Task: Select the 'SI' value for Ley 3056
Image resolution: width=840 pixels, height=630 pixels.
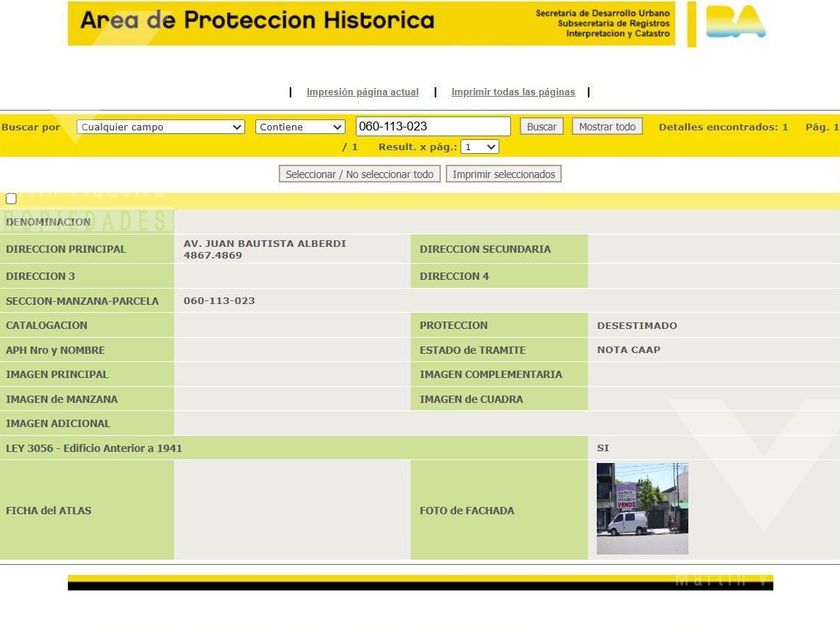Action: point(603,448)
